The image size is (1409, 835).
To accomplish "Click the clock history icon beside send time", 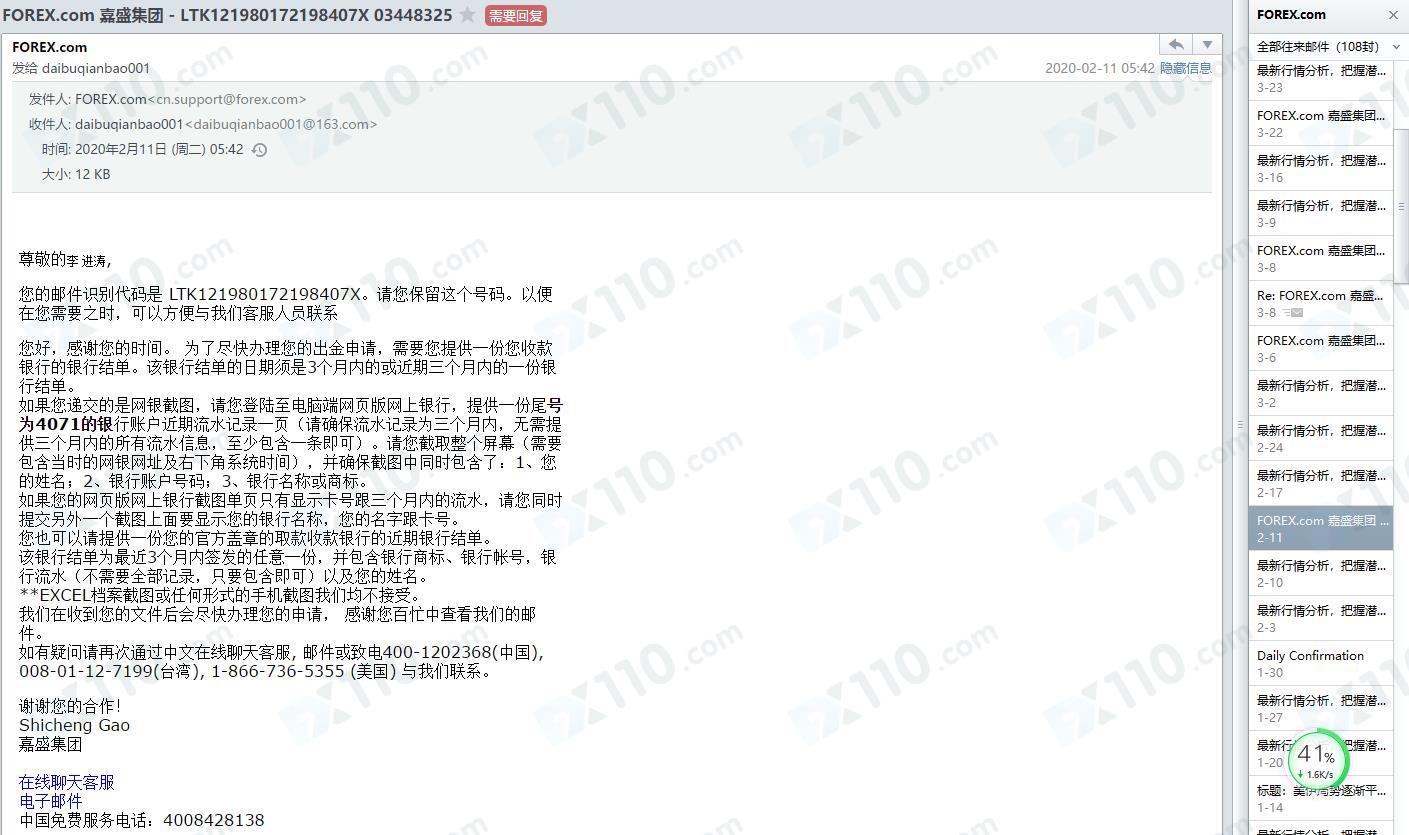I will tap(259, 150).
